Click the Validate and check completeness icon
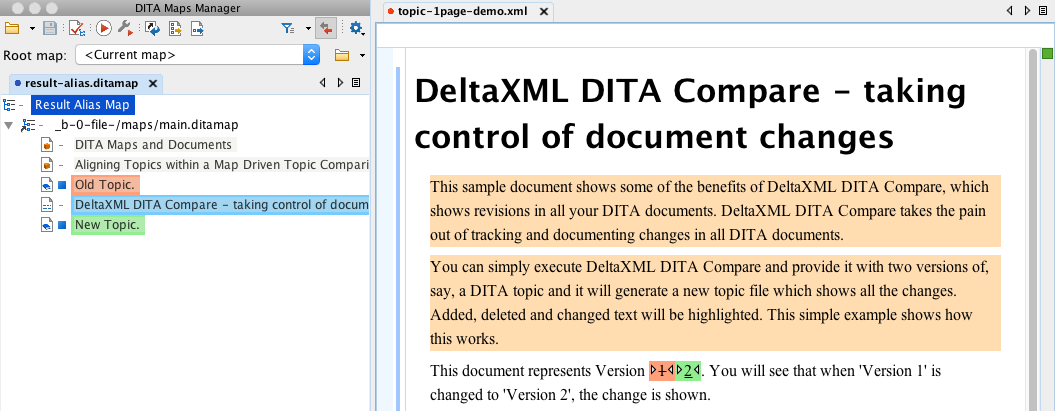The image size is (1055, 411). click(77, 29)
